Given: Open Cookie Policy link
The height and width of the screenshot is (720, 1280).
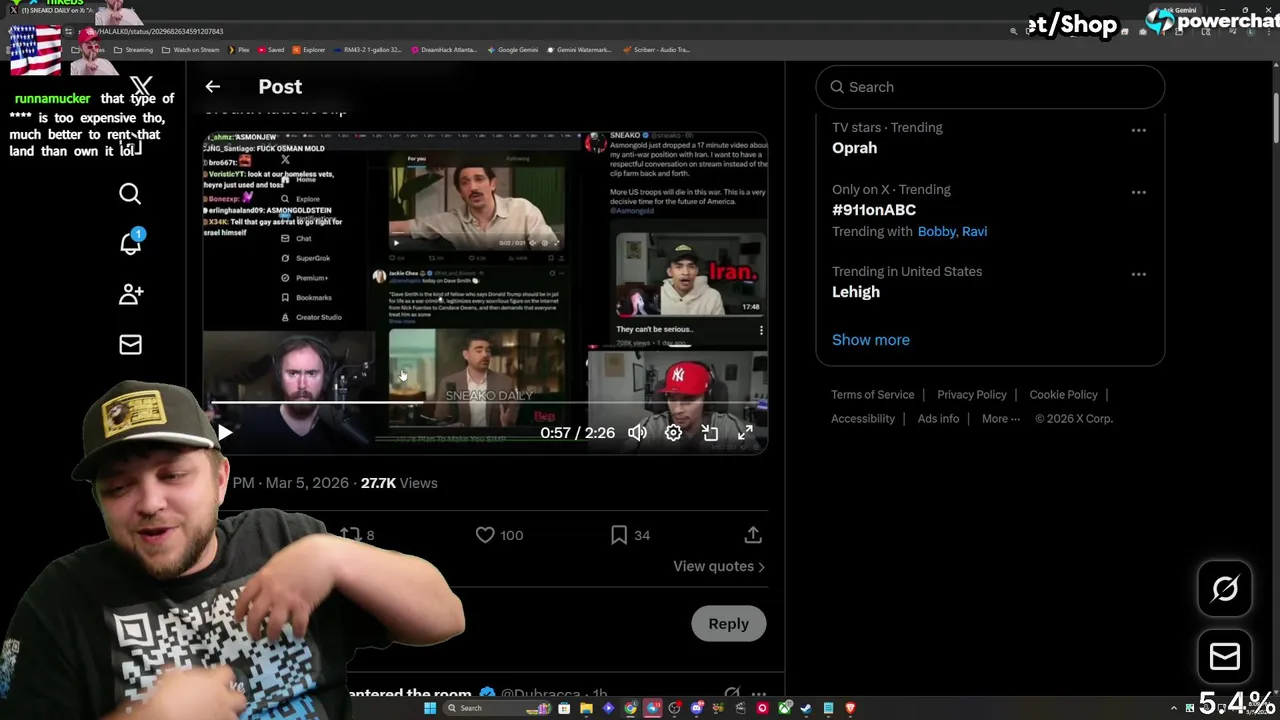Looking at the screenshot, I should [x=1063, y=395].
